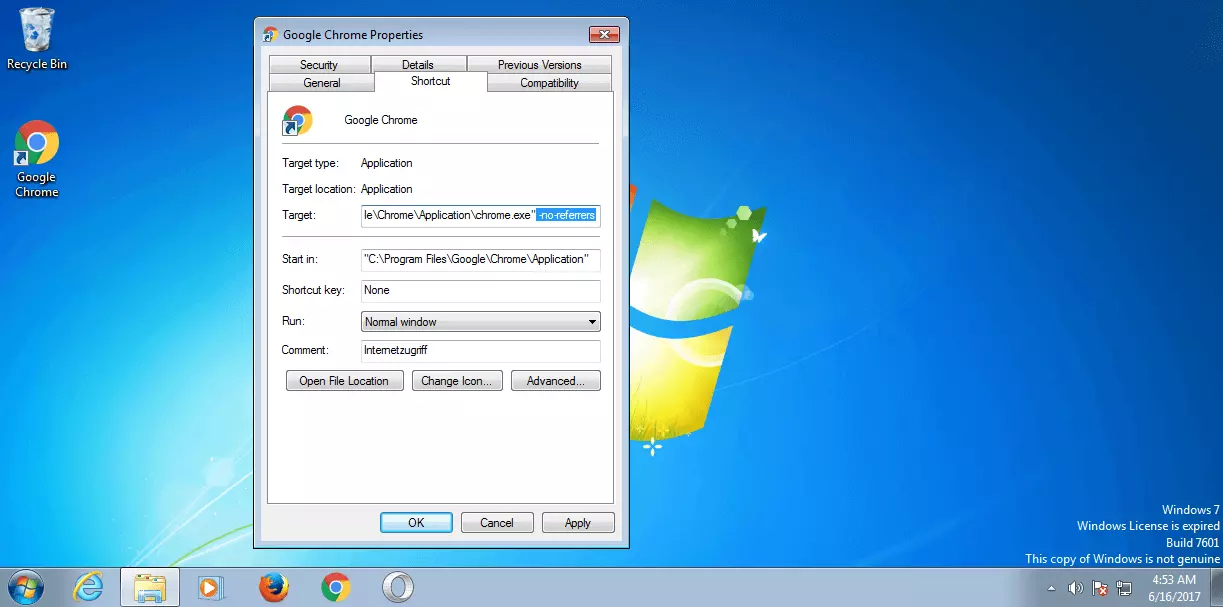This screenshot has width=1223, height=607.
Task: Open Windows Media Player taskbar icon
Action: point(211,588)
